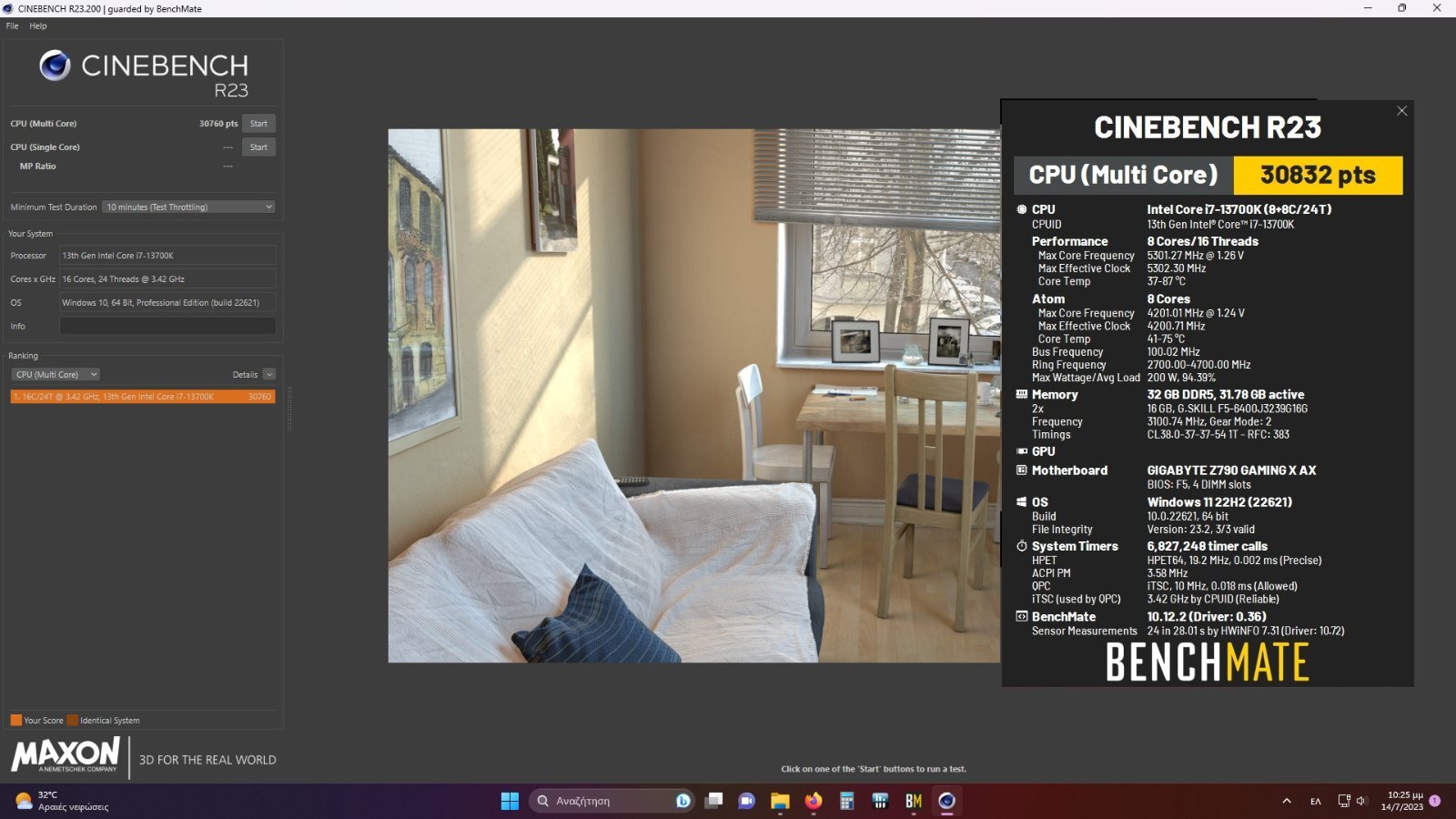Select the Processor name field
Screen dimensions: 1456x819
167,256
